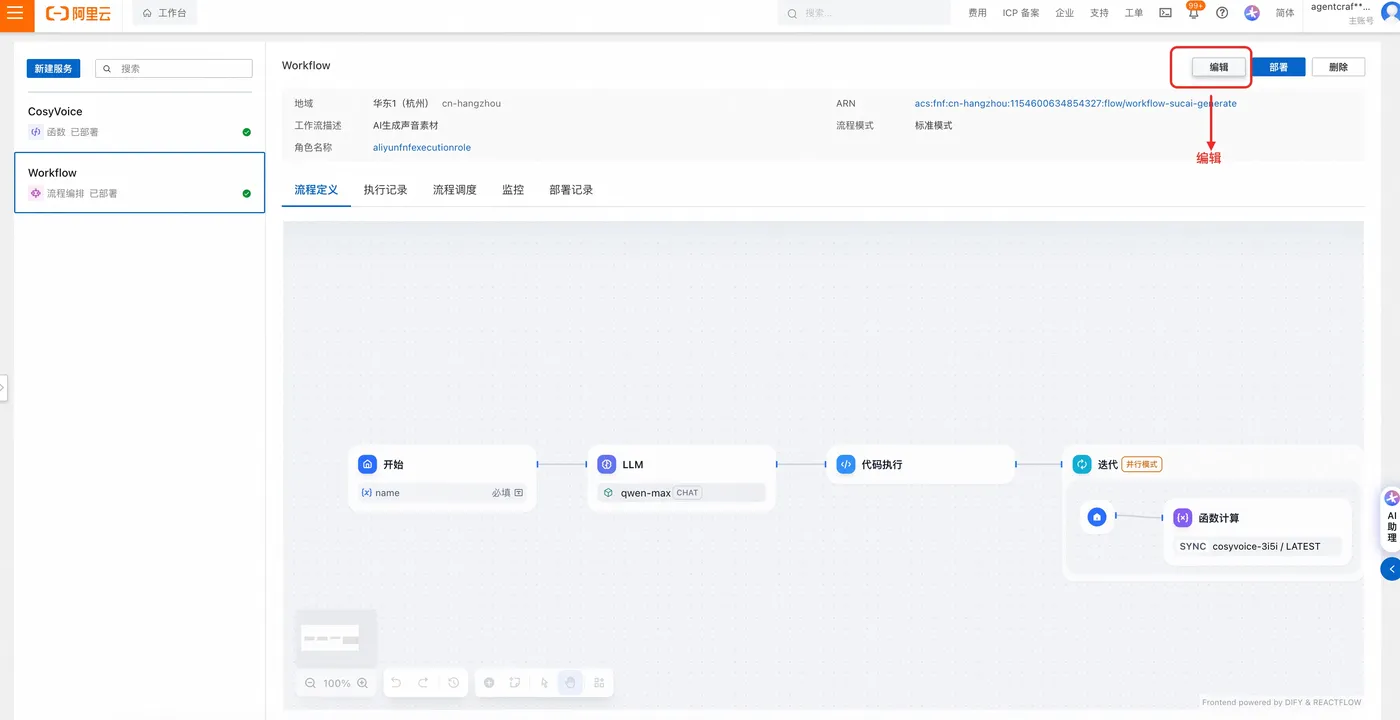Screen dimensions: 1400x720
Task: Launch the Cloud Shell terminal icon
Action: [1165, 13]
